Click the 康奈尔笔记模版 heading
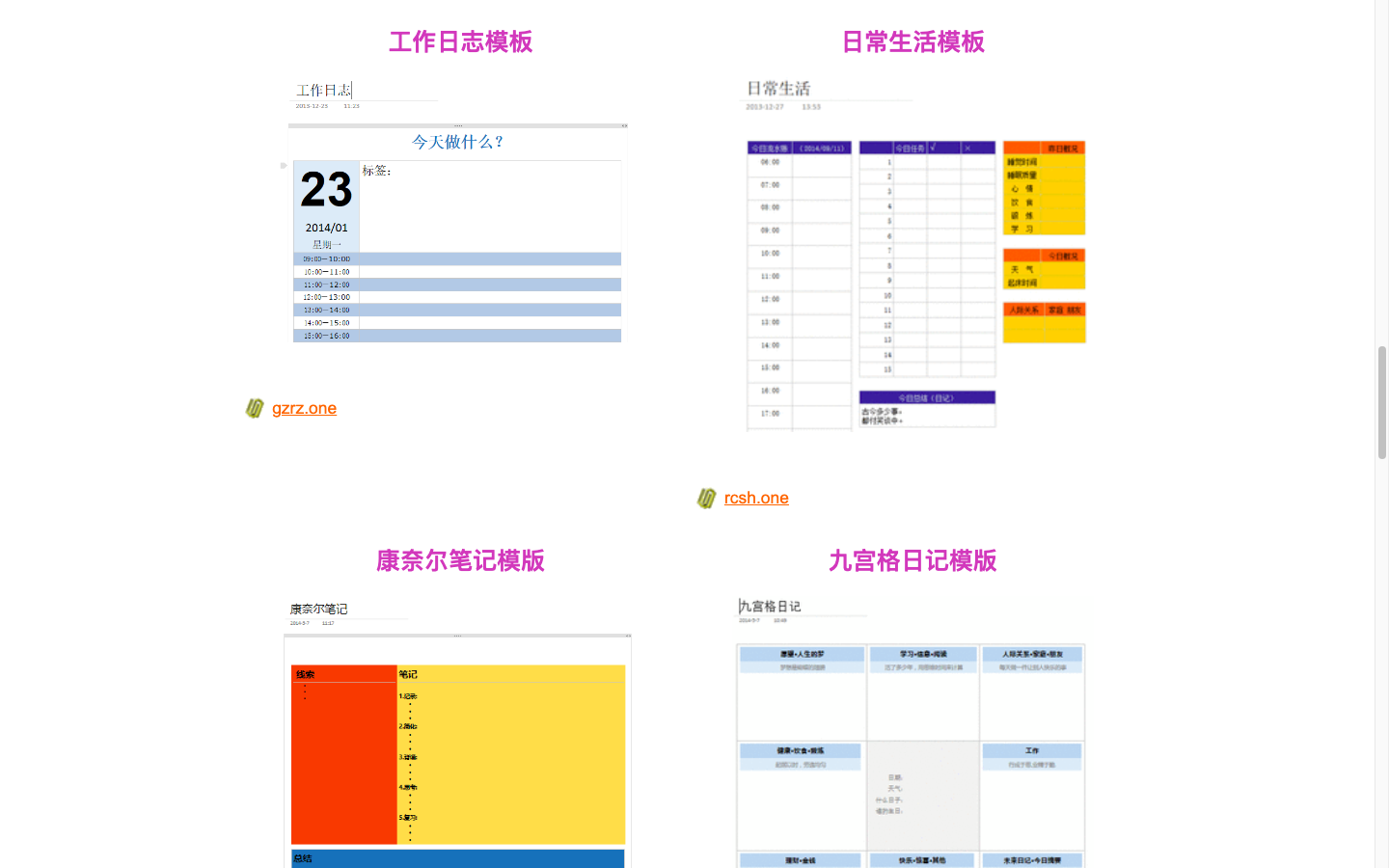This screenshot has width=1389, height=868. coord(460,561)
